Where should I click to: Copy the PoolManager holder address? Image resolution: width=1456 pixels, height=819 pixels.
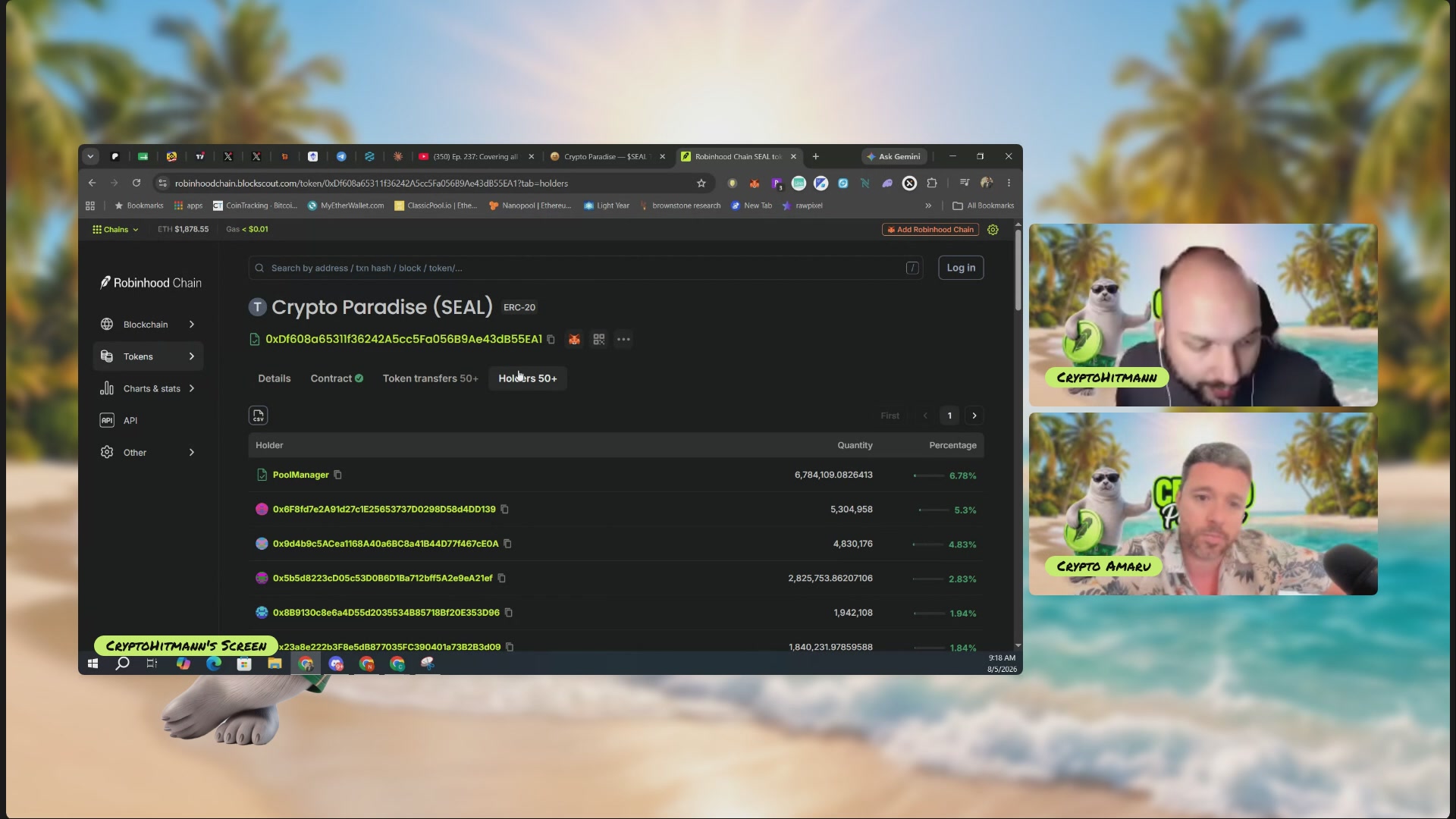338,475
